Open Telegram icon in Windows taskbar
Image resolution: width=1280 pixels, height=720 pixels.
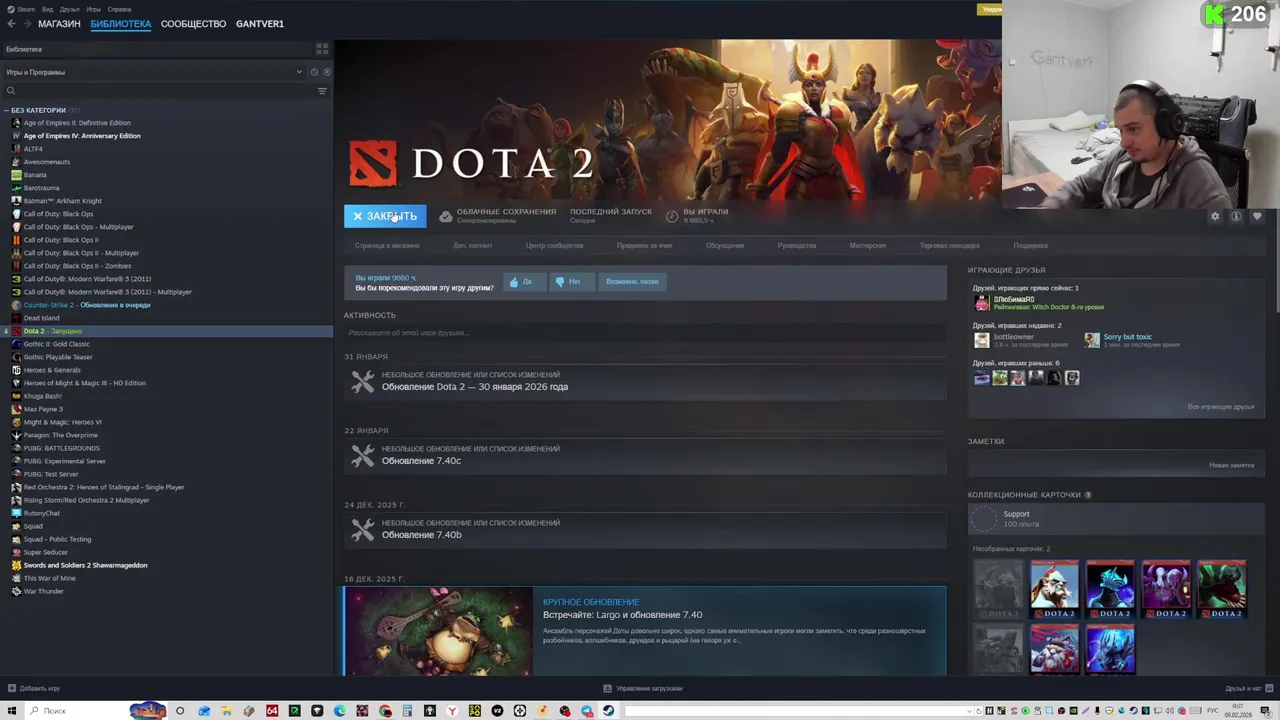click(587, 711)
